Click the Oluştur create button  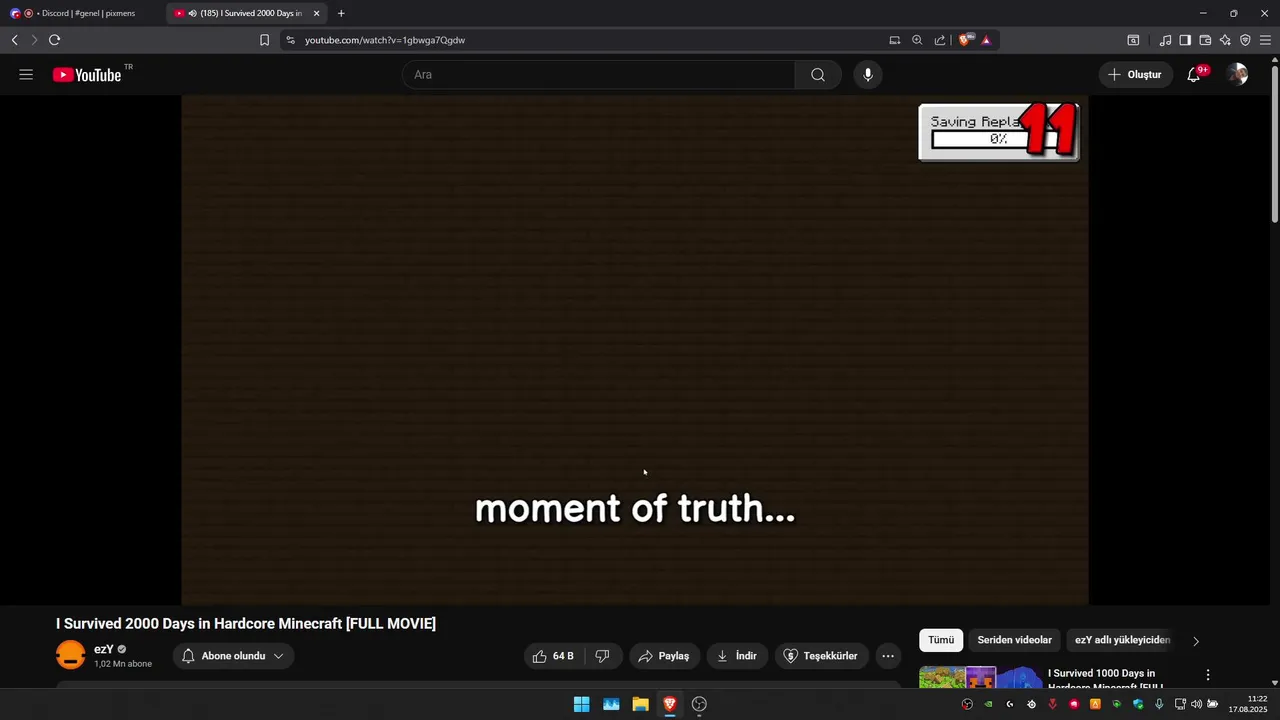tap(1135, 75)
